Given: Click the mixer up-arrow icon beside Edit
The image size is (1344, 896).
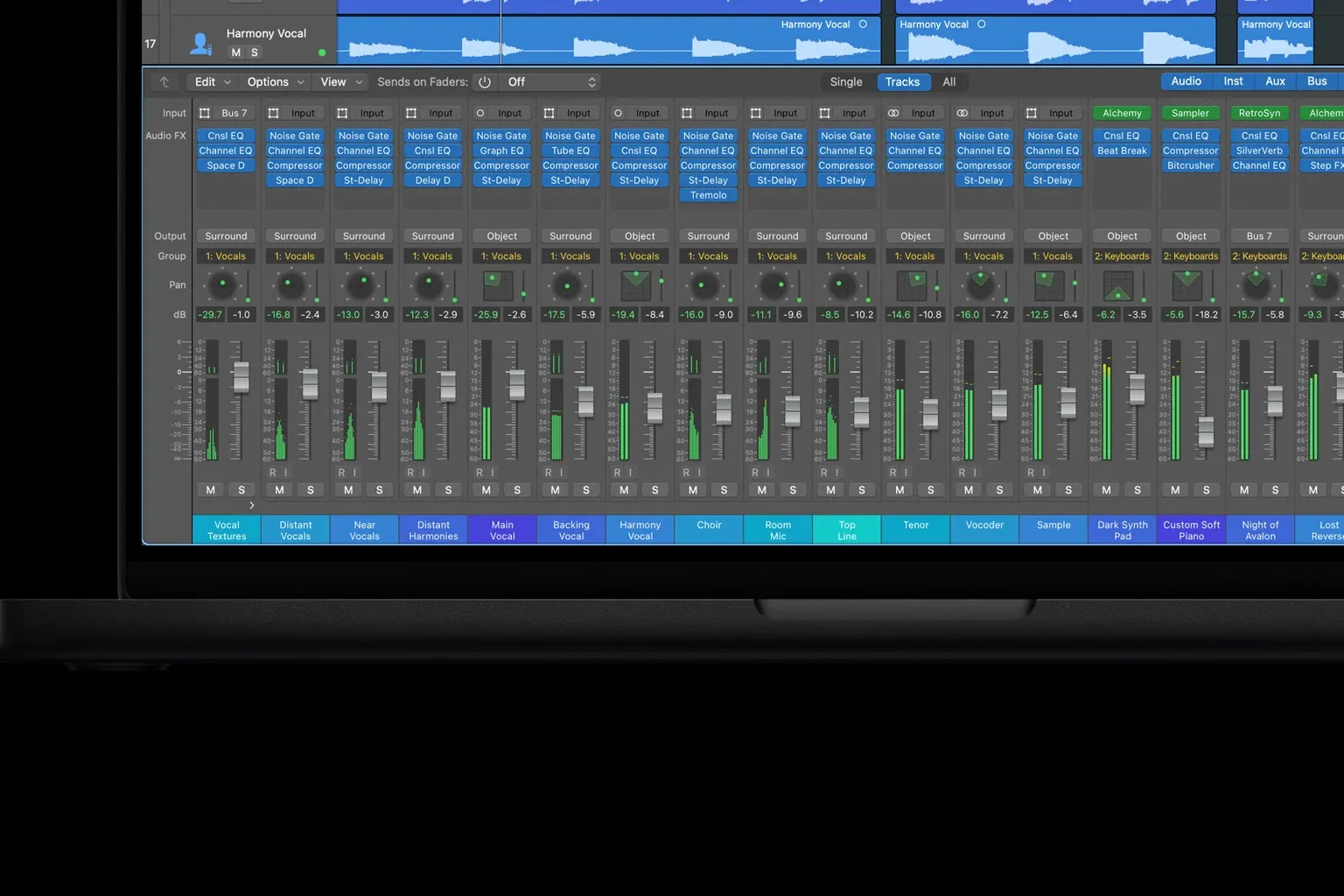Looking at the screenshot, I should click(164, 82).
